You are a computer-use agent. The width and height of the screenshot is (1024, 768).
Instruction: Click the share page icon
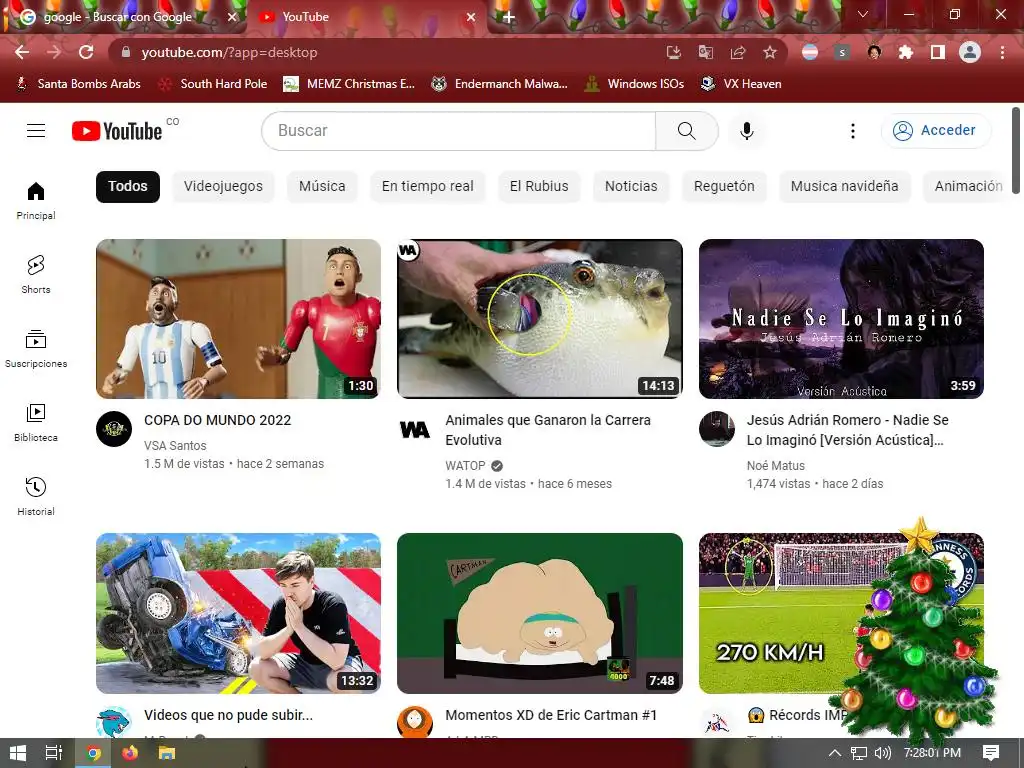pos(738,52)
